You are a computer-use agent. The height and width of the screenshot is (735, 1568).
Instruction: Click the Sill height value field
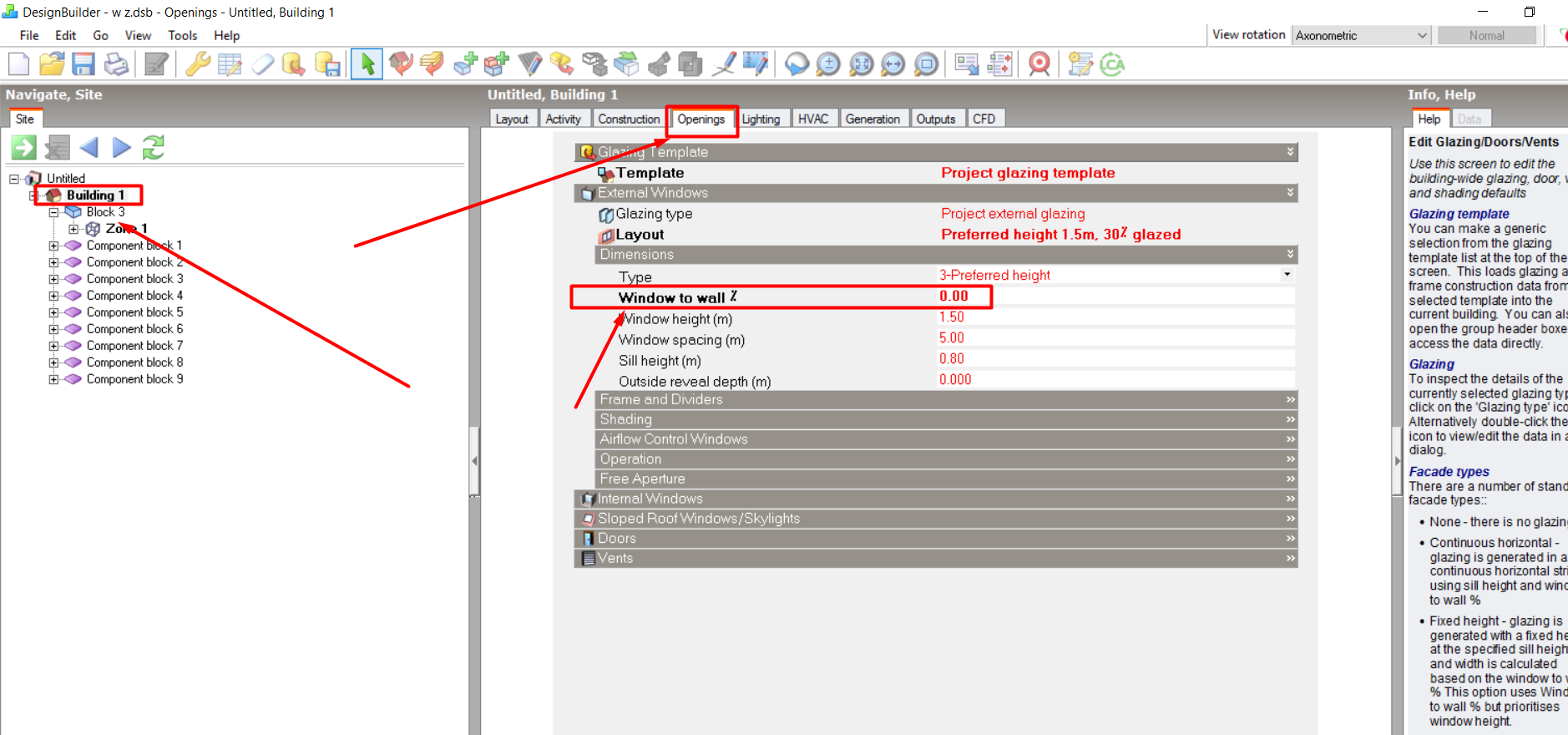(1116, 359)
